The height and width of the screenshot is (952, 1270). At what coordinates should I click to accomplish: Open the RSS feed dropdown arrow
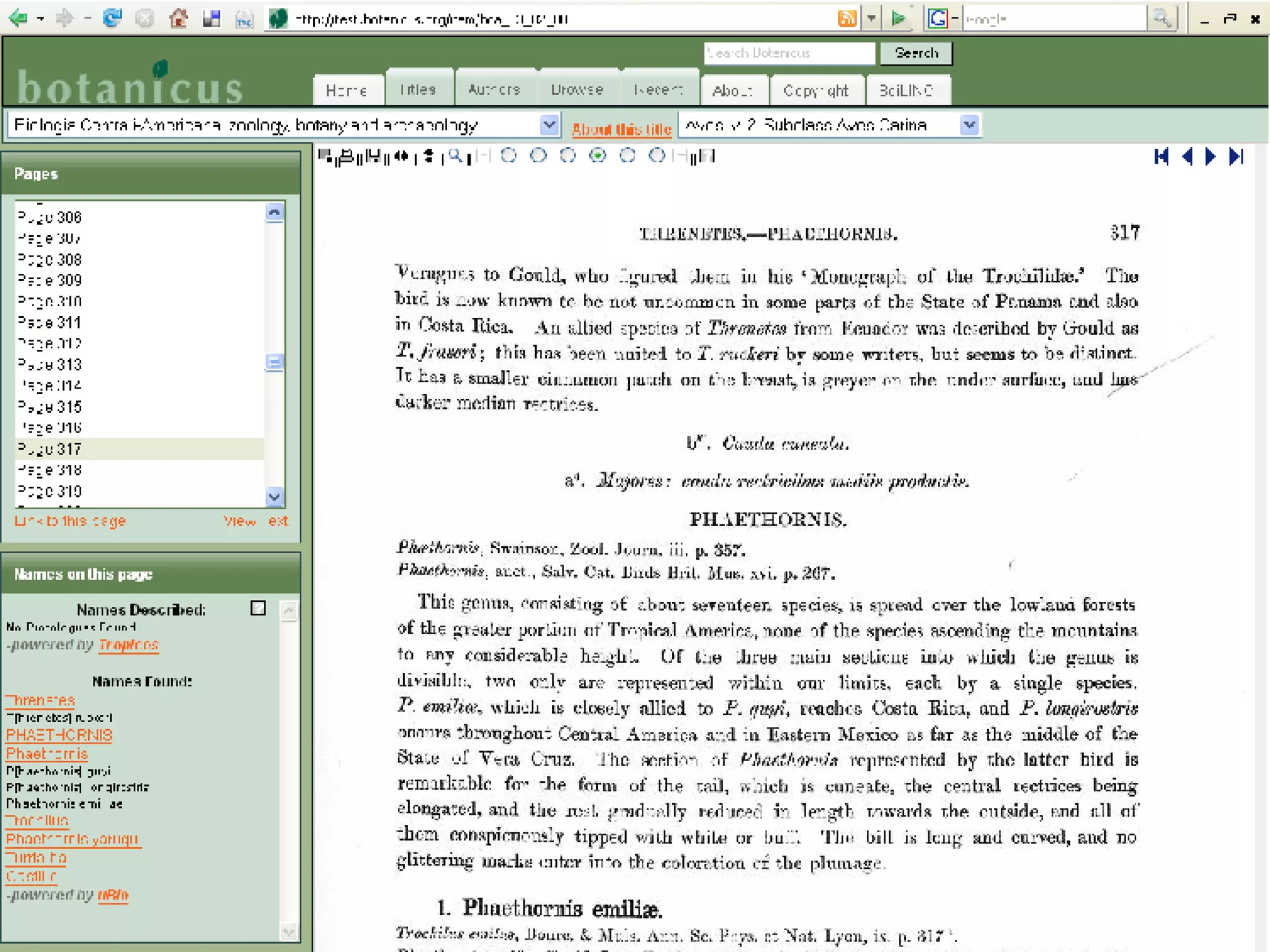click(871, 19)
